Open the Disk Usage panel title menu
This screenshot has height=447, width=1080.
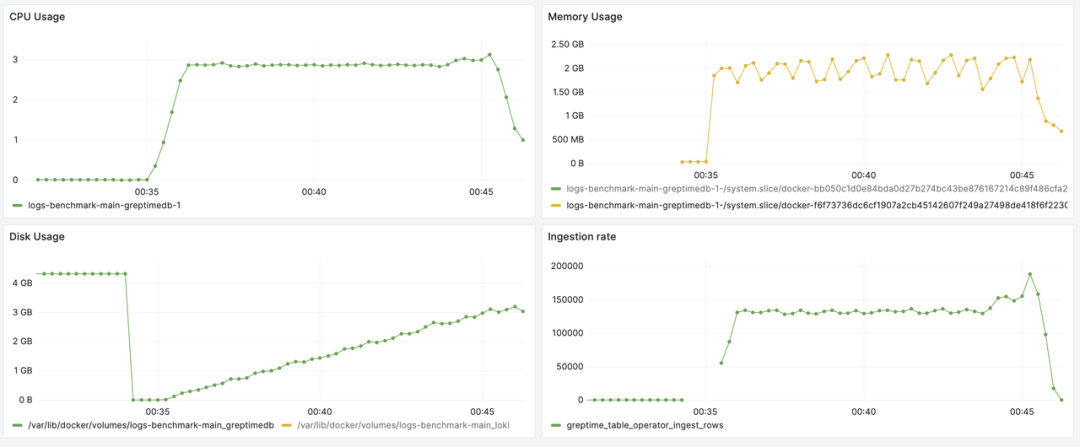(39, 237)
